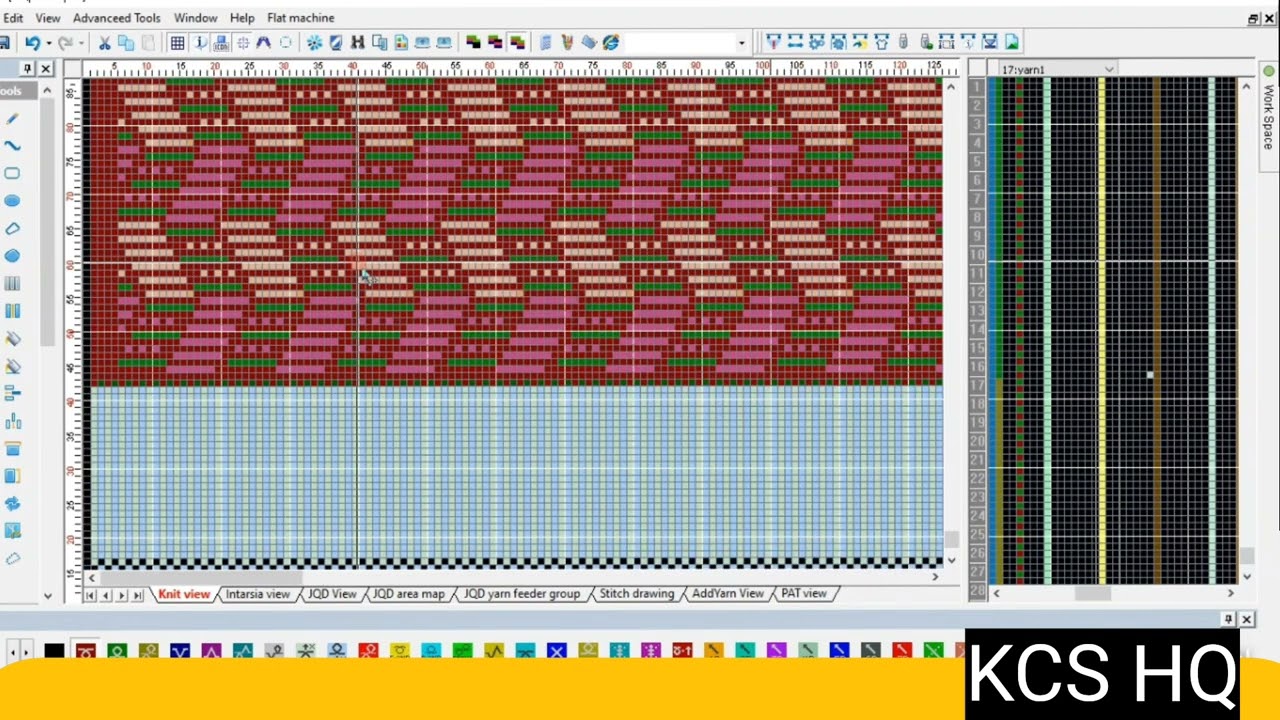The height and width of the screenshot is (720, 1280).
Task: Click the yarn panel horizontal scrollbar thumb
Action: pos(1092,593)
